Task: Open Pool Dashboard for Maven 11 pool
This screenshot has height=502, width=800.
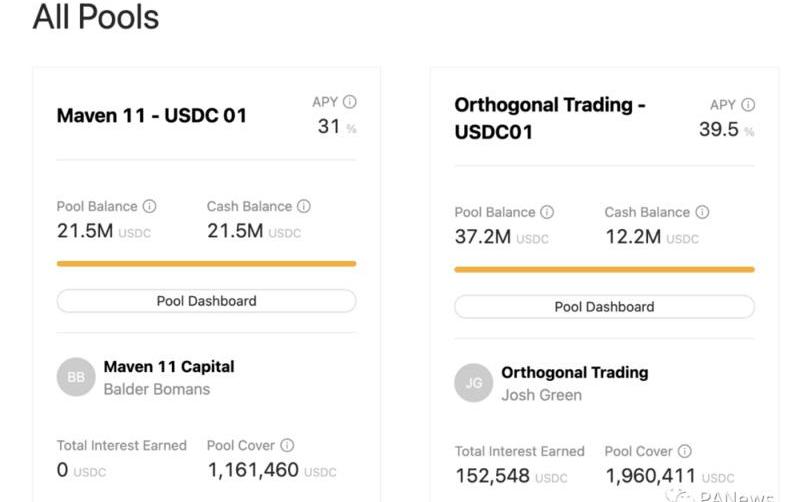Action: (x=206, y=301)
